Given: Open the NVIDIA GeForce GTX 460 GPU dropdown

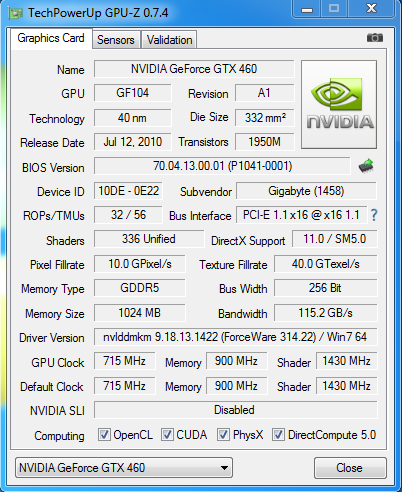Looking at the screenshot, I should 124,468.
